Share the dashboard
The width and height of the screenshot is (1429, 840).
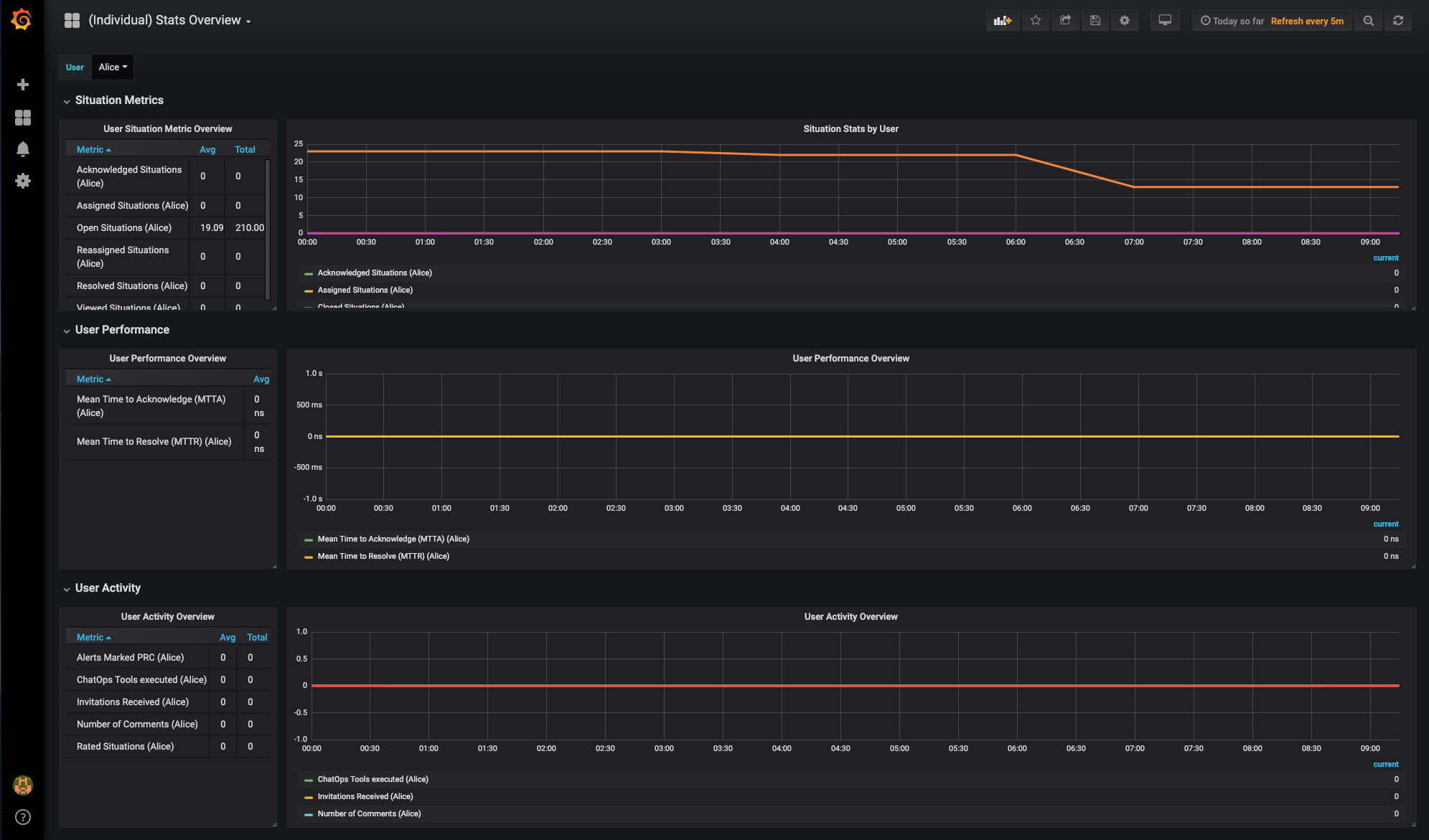pos(1065,20)
